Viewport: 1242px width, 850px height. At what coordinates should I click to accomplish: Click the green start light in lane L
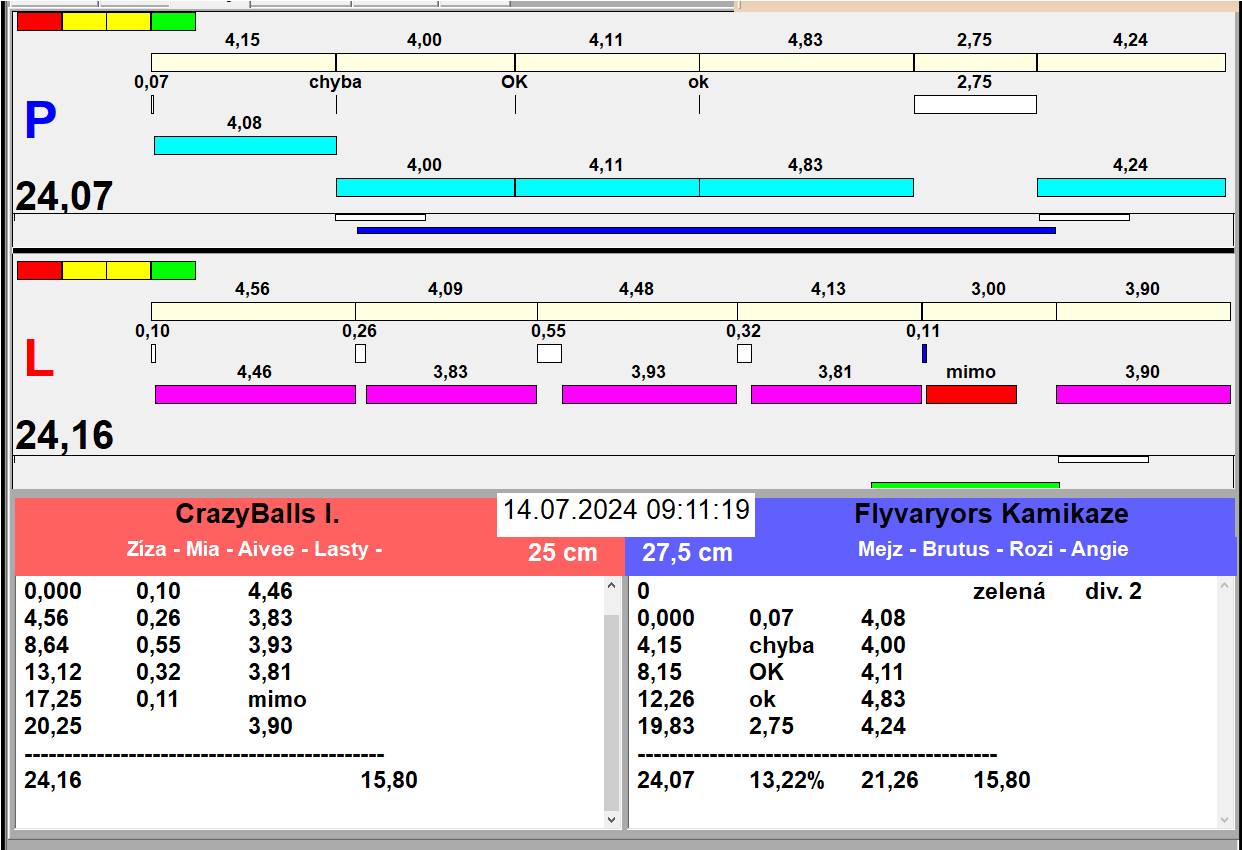(x=173, y=270)
